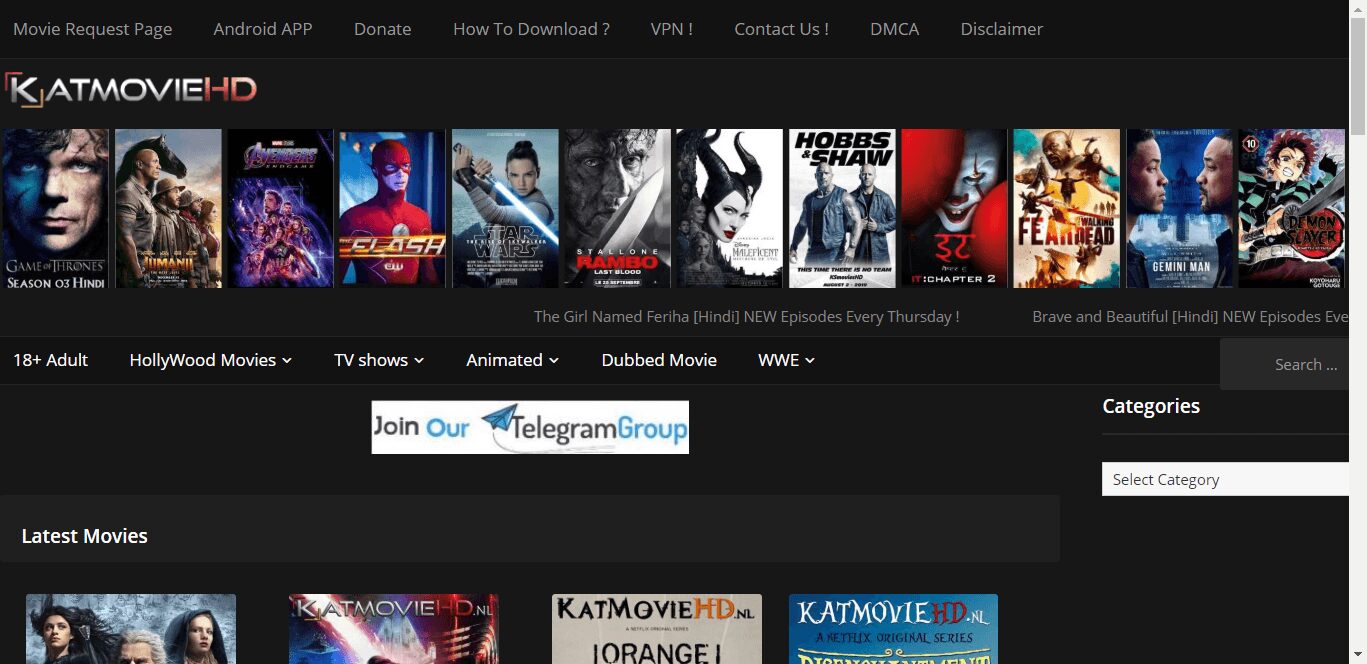This screenshot has height=664, width=1367.
Task: Focus the Search input field
Action: pyautogui.click(x=1285, y=364)
